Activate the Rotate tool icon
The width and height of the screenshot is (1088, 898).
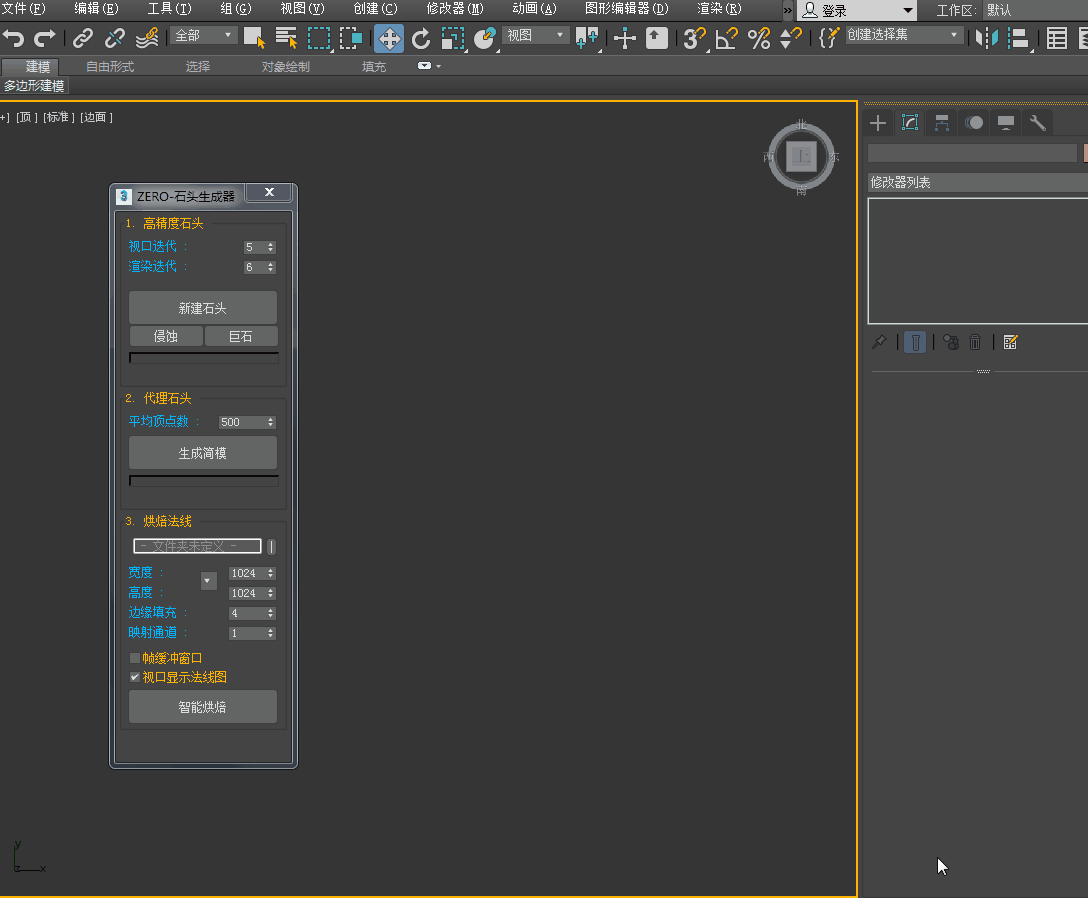pyautogui.click(x=421, y=38)
